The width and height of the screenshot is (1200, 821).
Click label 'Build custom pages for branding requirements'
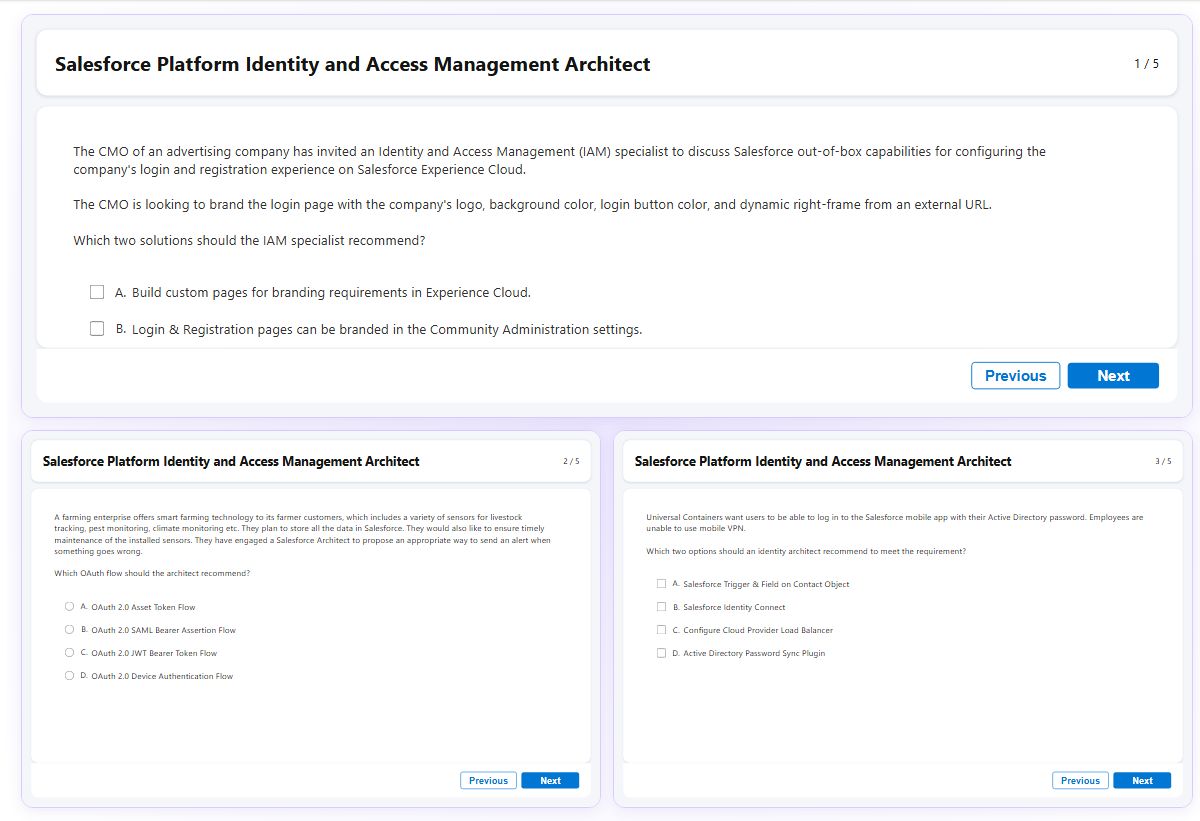331,293
